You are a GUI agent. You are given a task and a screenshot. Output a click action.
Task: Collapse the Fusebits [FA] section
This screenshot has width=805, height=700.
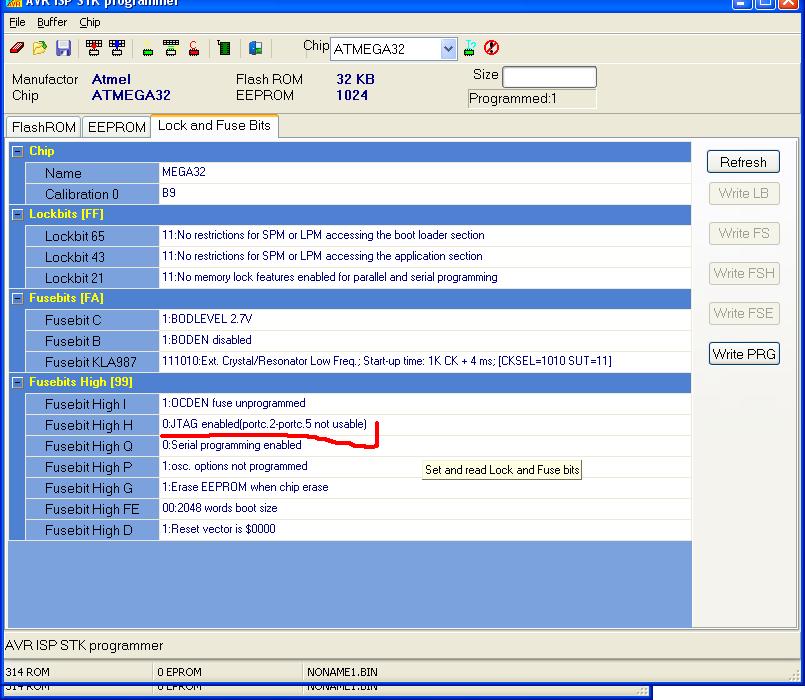(17, 298)
